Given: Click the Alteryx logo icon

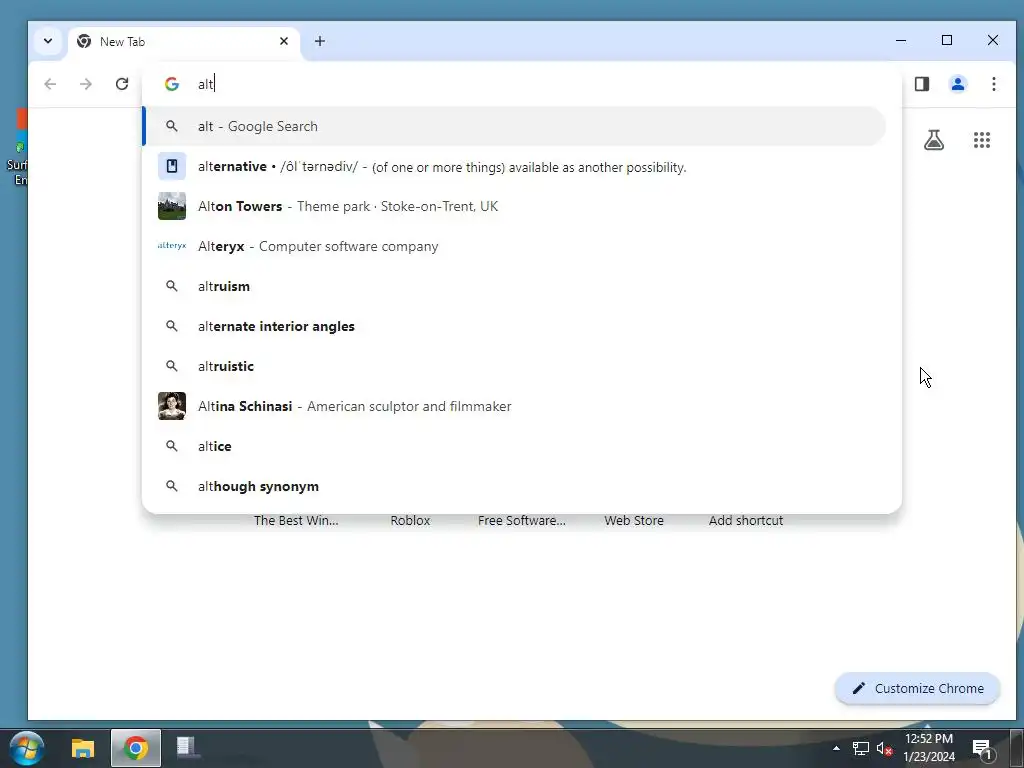Looking at the screenshot, I should 172,246.
